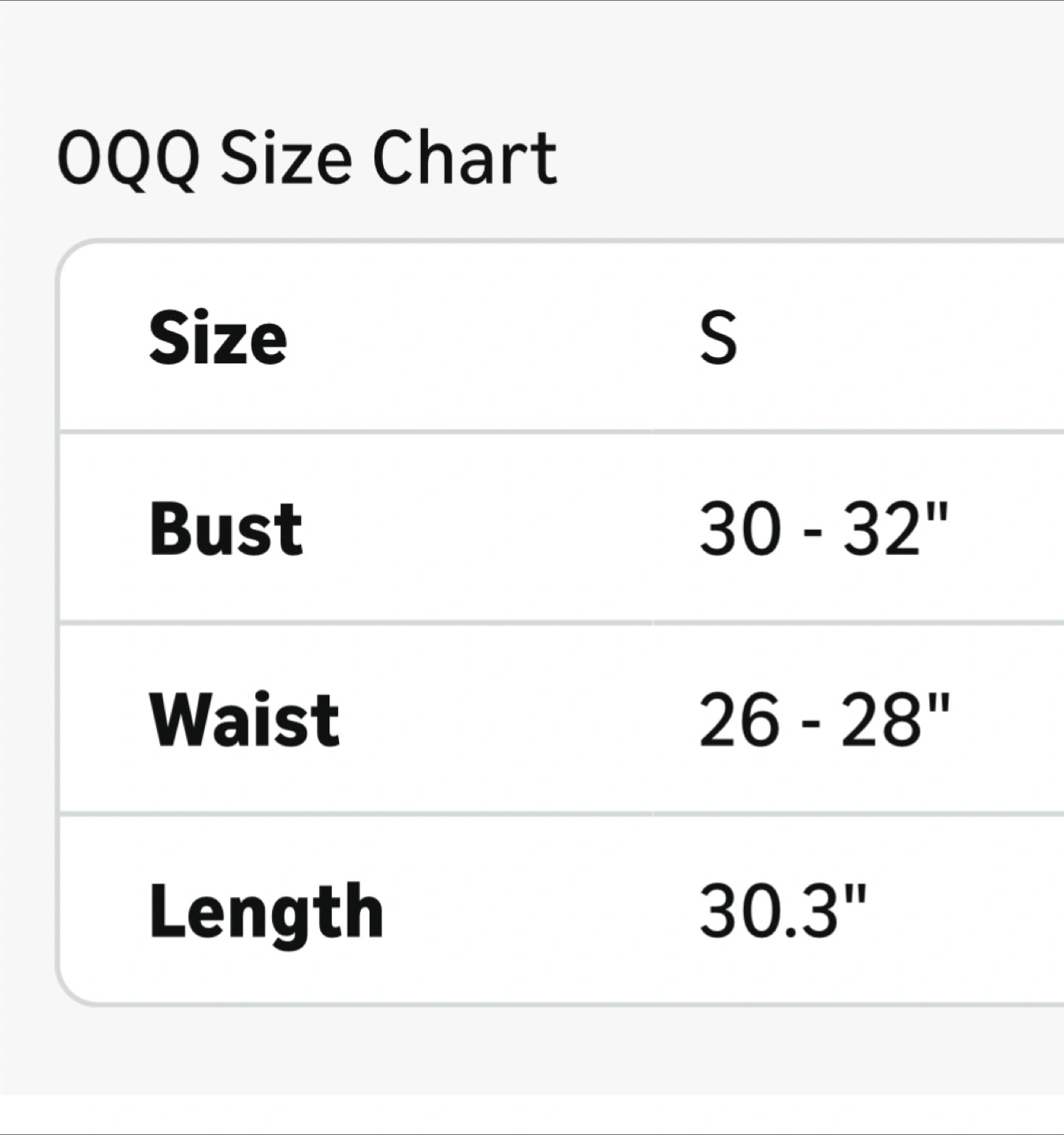1064x1135 pixels.
Task: Click the number 26 in the waist range
Action: (738, 720)
